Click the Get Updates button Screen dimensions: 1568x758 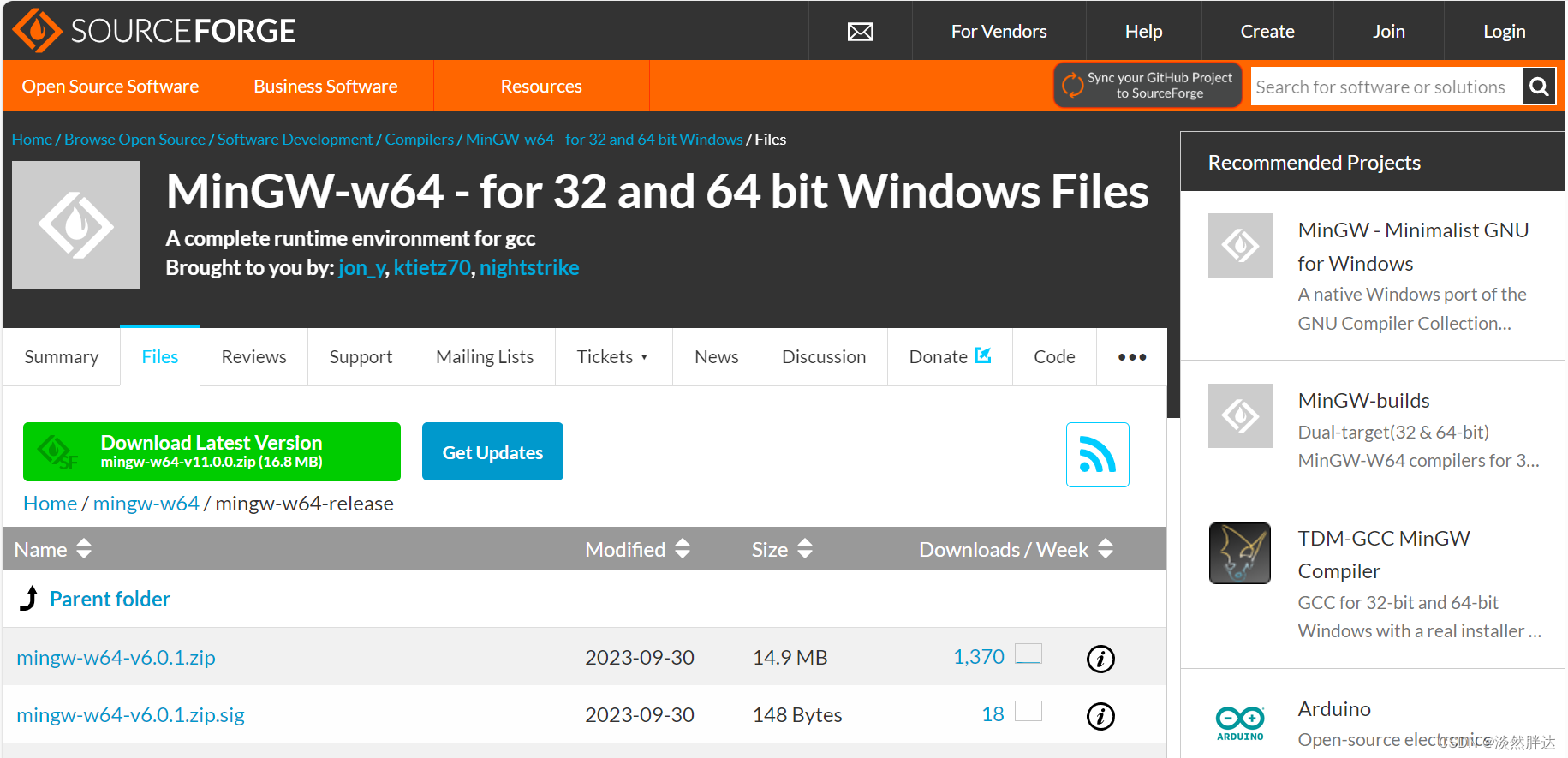tap(492, 451)
